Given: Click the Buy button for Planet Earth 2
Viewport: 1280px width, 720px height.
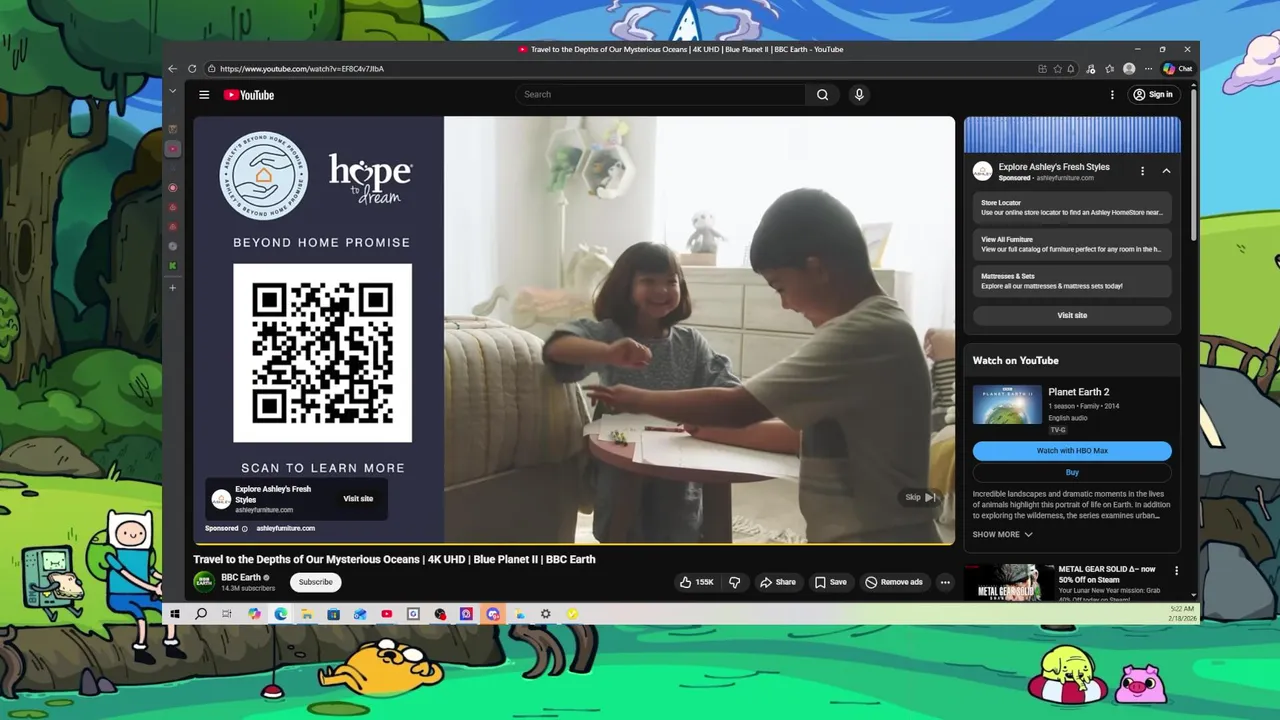Looking at the screenshot, I should [x=1072, y=472].
